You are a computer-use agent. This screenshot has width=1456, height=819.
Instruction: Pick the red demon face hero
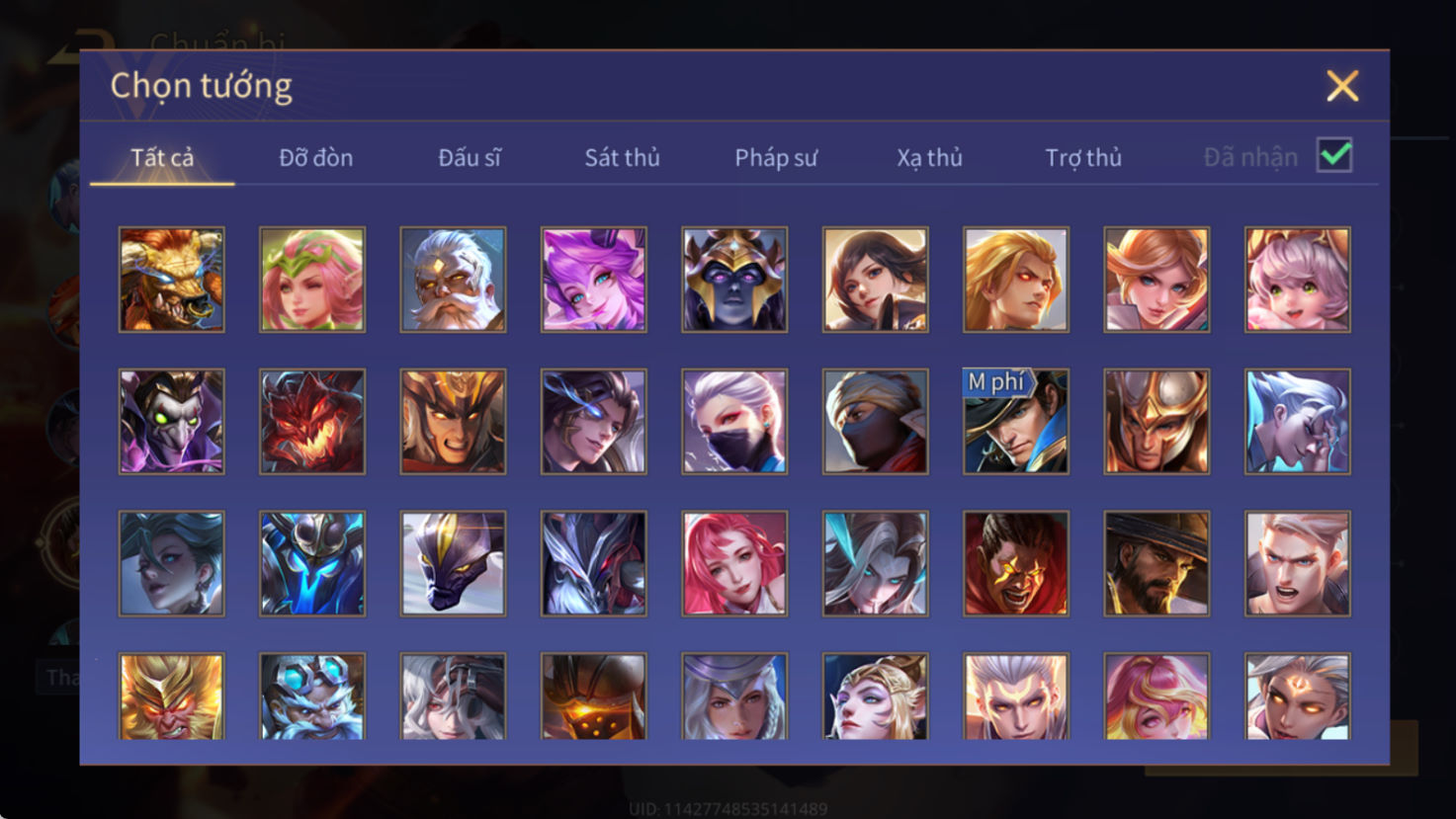[312, 422]
